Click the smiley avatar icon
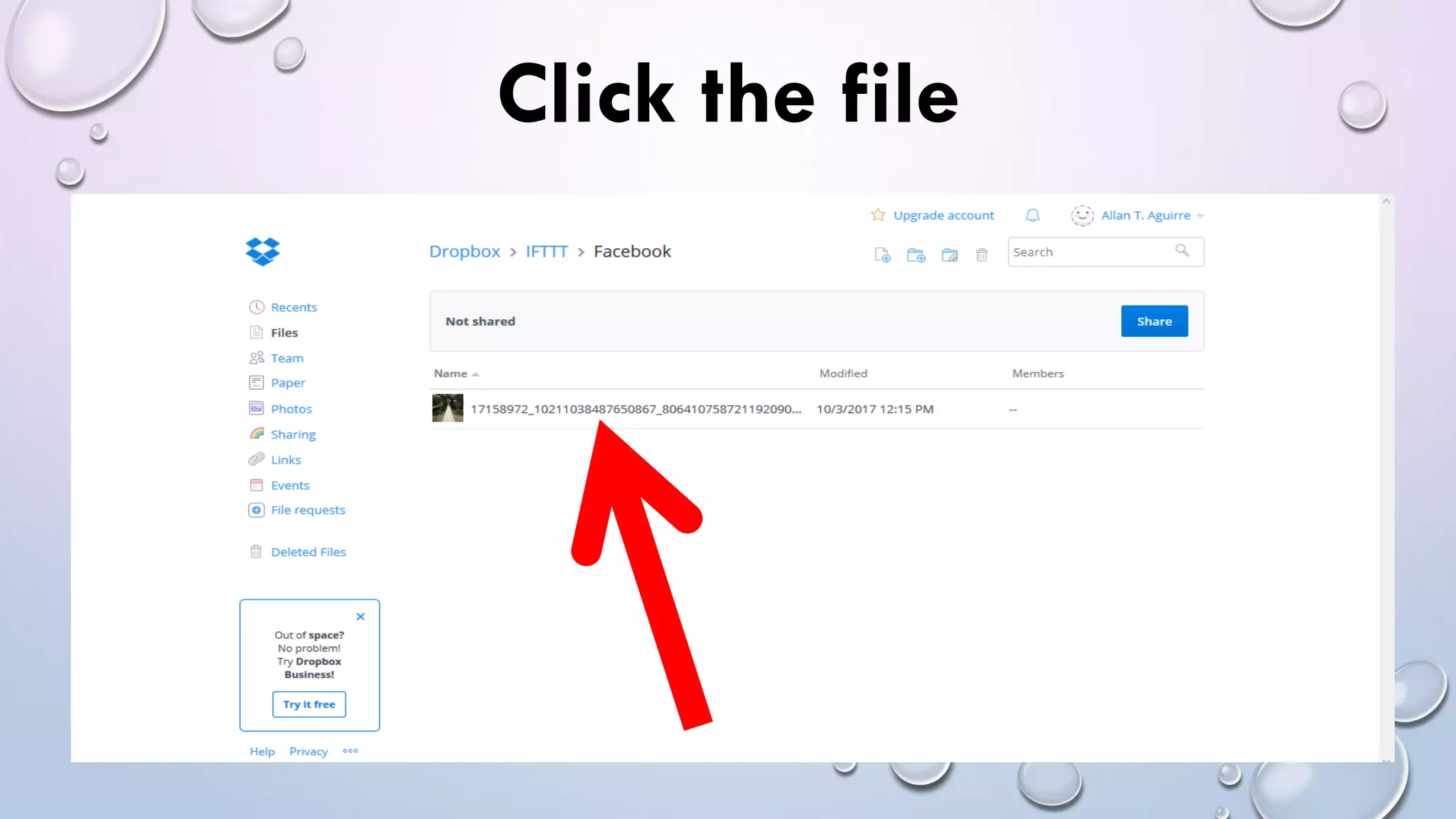Screen dimensions: 1456x819 [x=1082, y=215]
